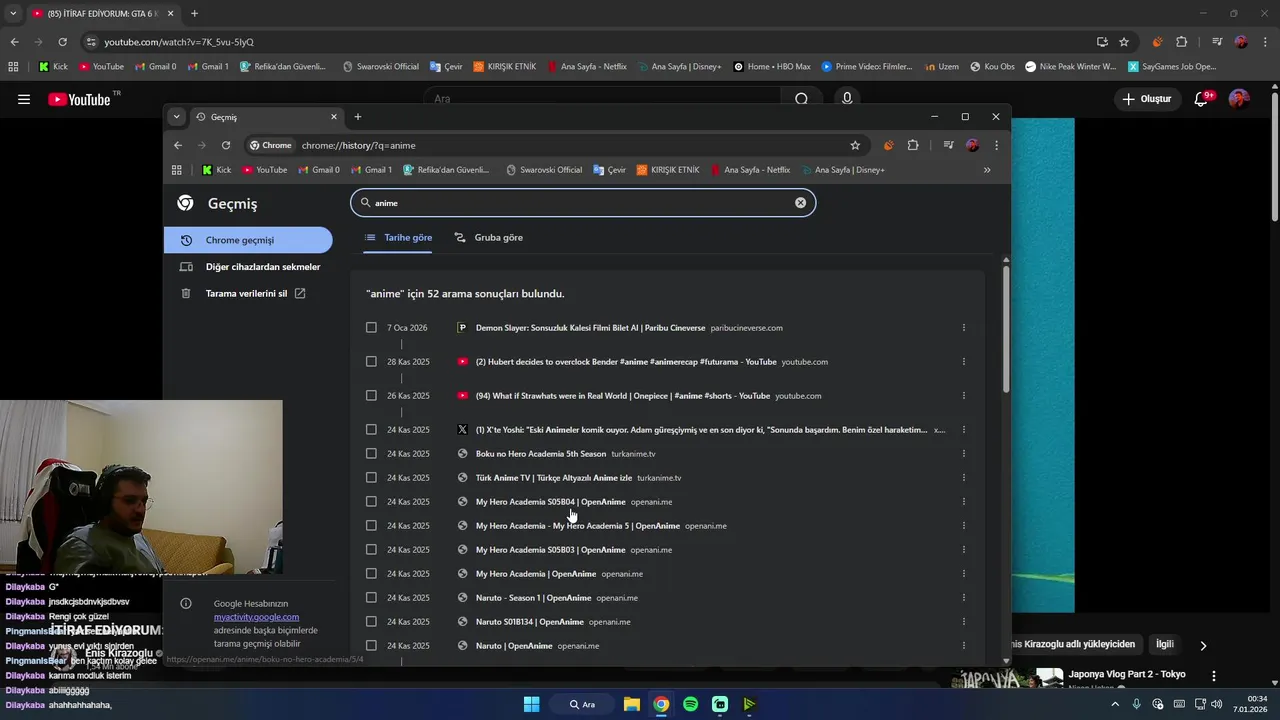Open Çevir bookmark in front window
This screenshot has width=1280, height=720.
609,170
